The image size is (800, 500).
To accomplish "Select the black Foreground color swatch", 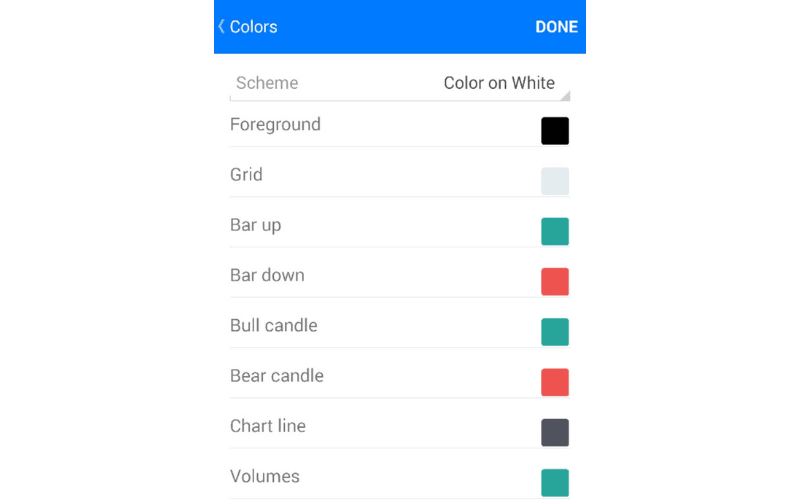I will pyautogui.click(x=555, y=131).
